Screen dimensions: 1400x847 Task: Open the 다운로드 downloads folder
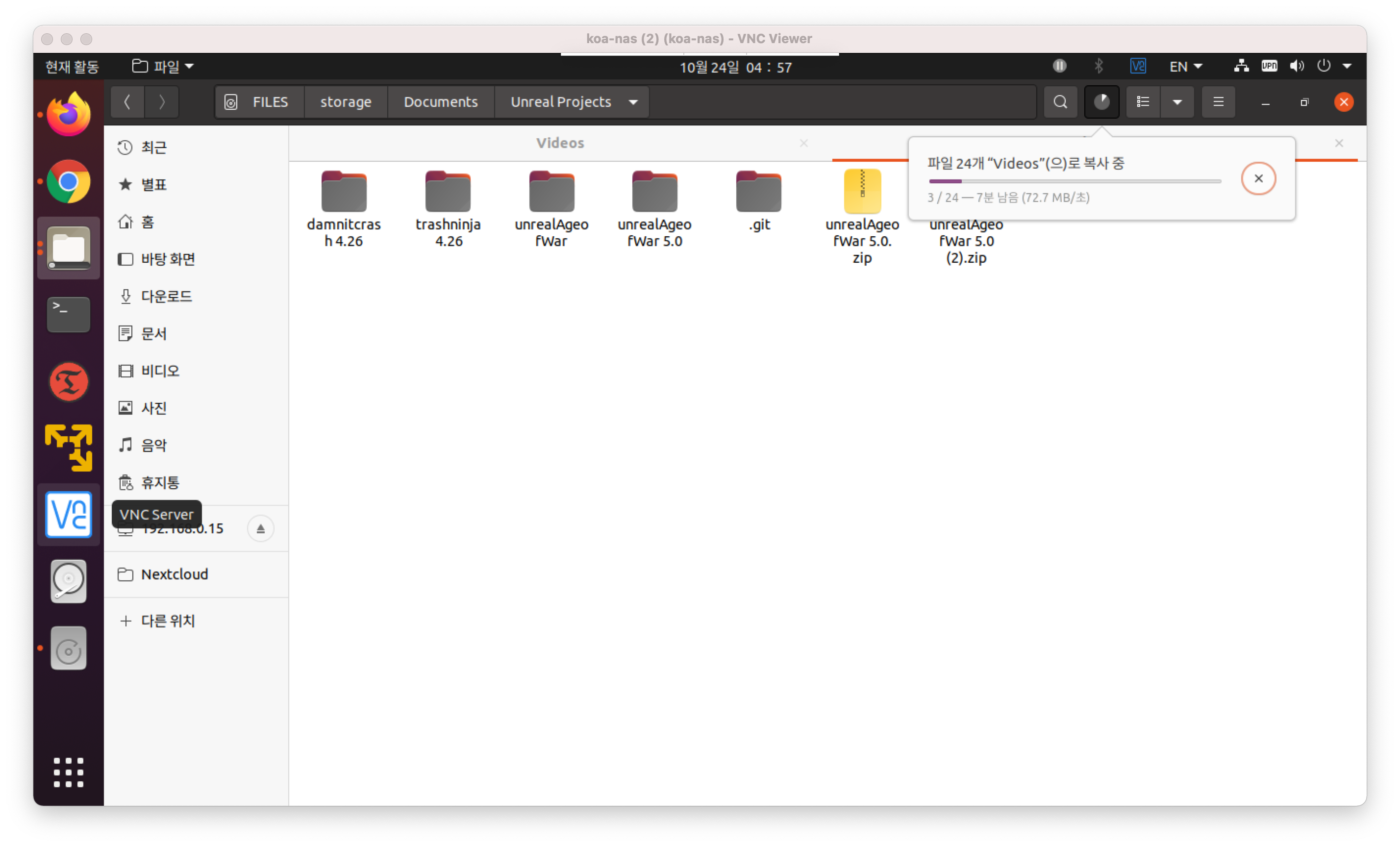pos(167,296)
